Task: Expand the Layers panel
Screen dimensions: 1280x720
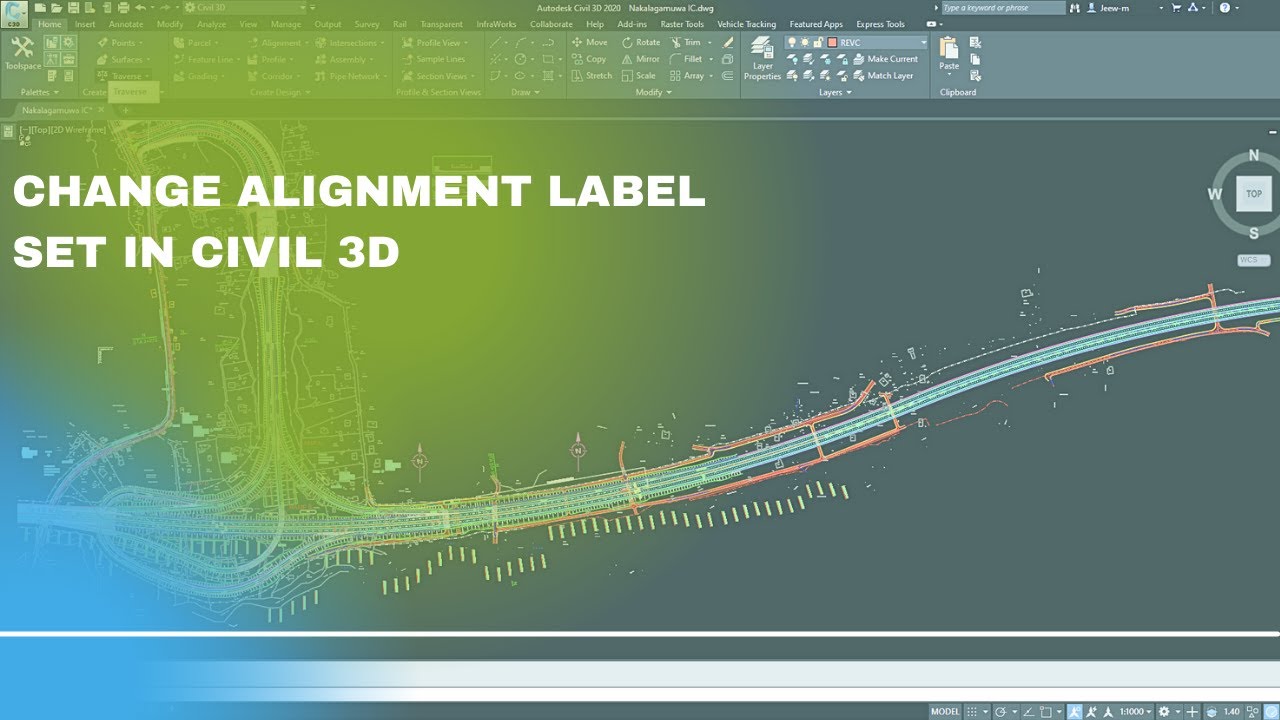Action: point(835,92)
